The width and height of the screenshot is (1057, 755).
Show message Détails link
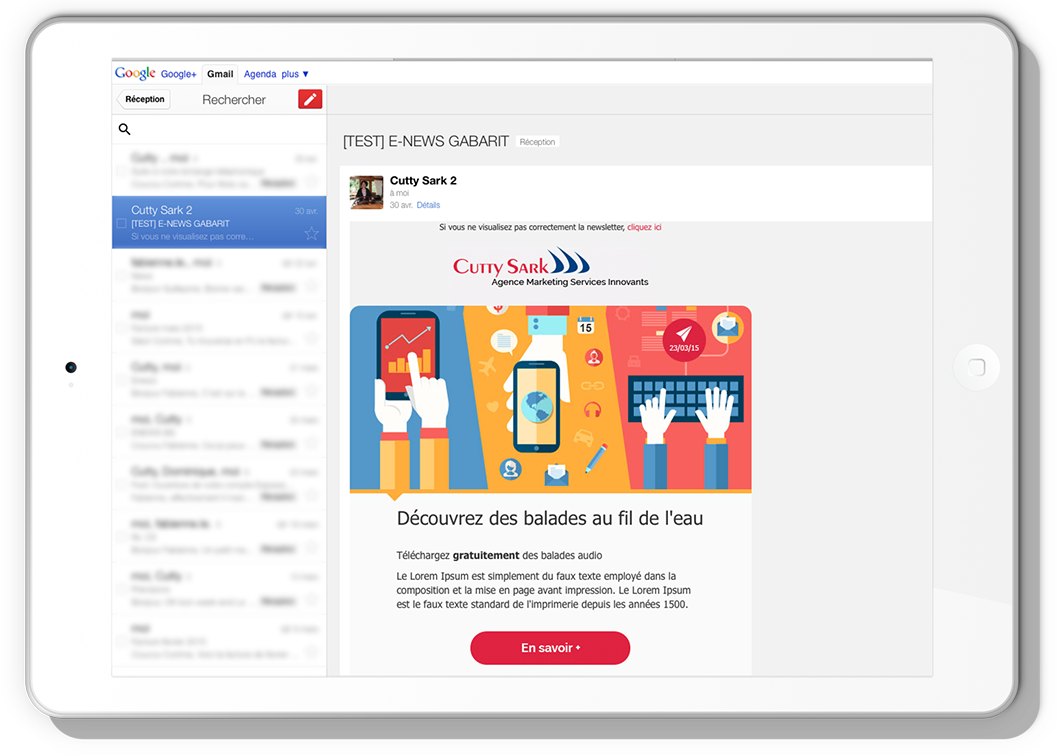428,205
